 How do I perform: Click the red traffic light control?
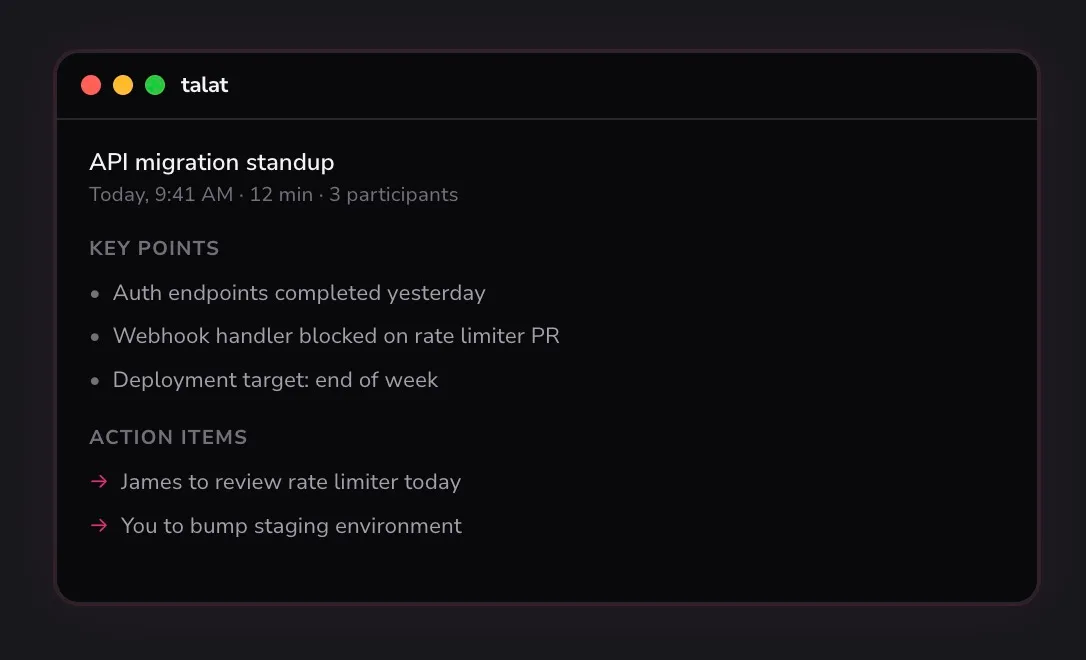(91, 85)
